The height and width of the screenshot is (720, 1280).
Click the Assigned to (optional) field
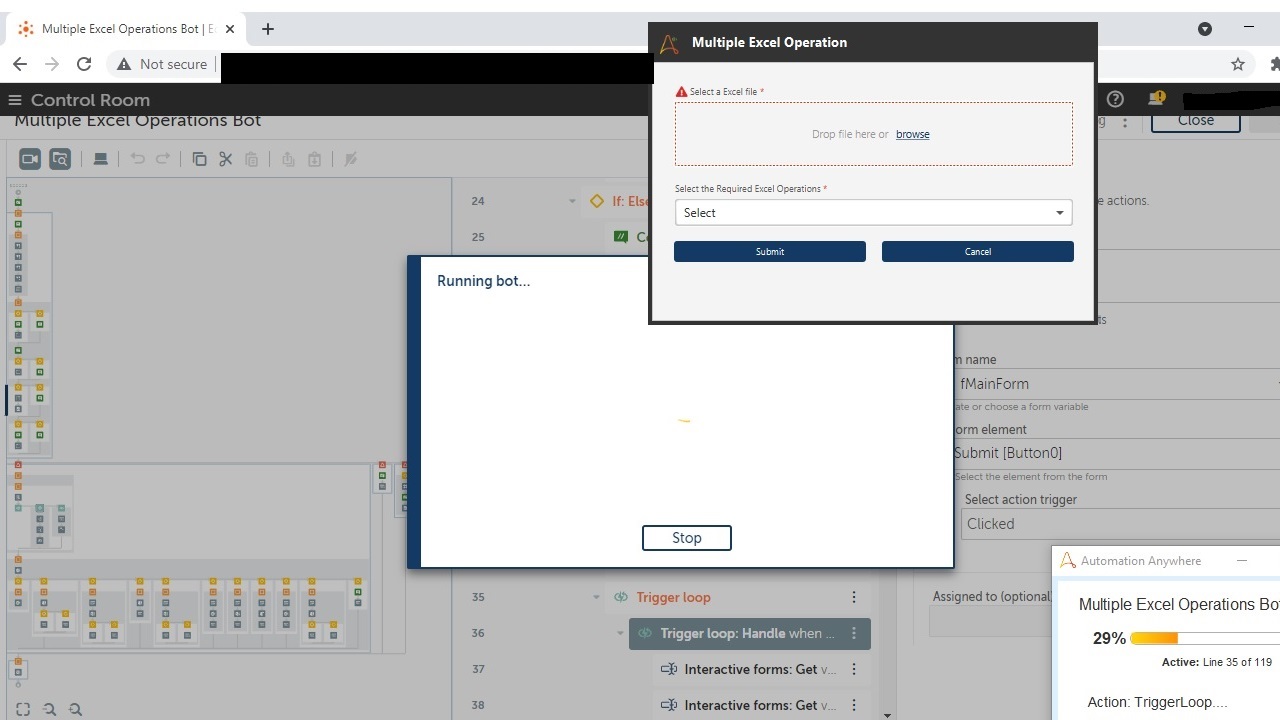point(990,621)
